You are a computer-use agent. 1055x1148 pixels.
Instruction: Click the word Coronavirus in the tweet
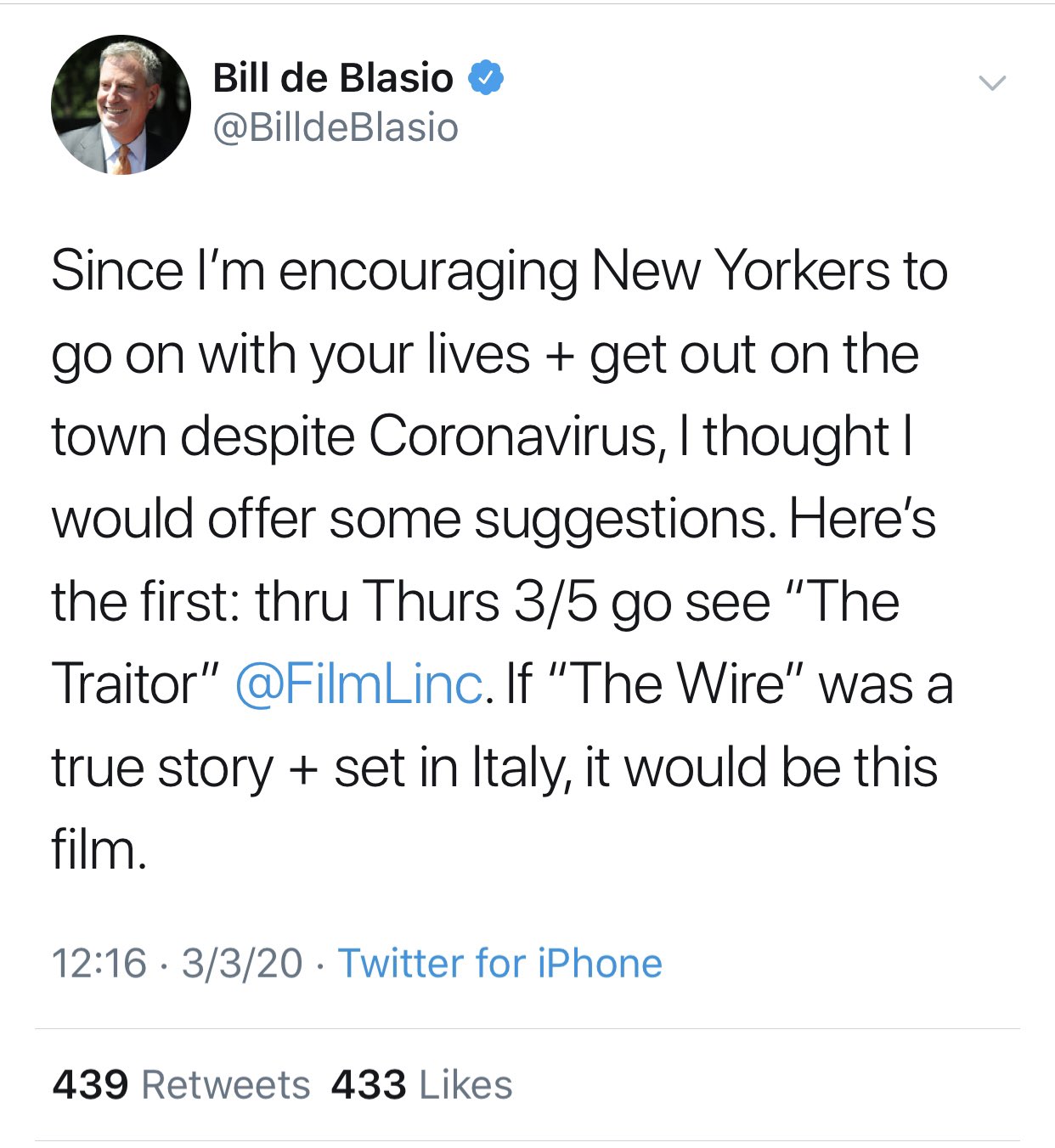click(x=512, y=436)
